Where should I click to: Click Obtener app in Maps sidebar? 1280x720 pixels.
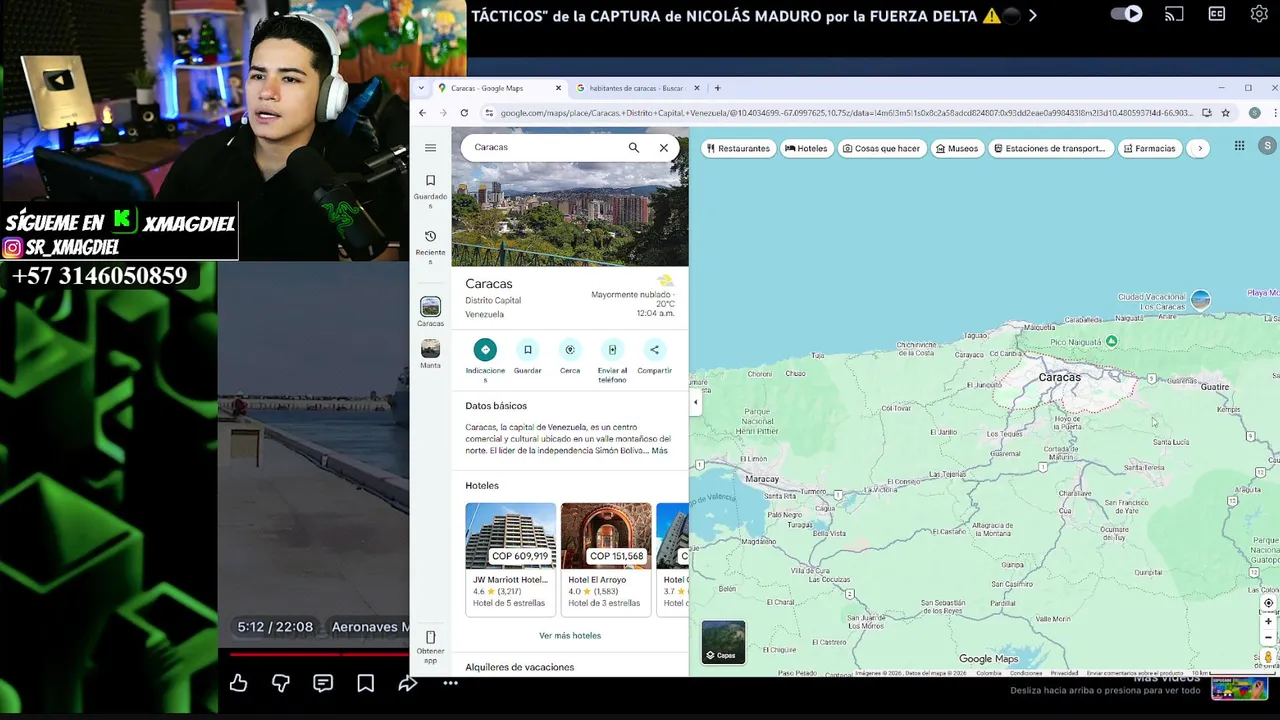point(430,646)
